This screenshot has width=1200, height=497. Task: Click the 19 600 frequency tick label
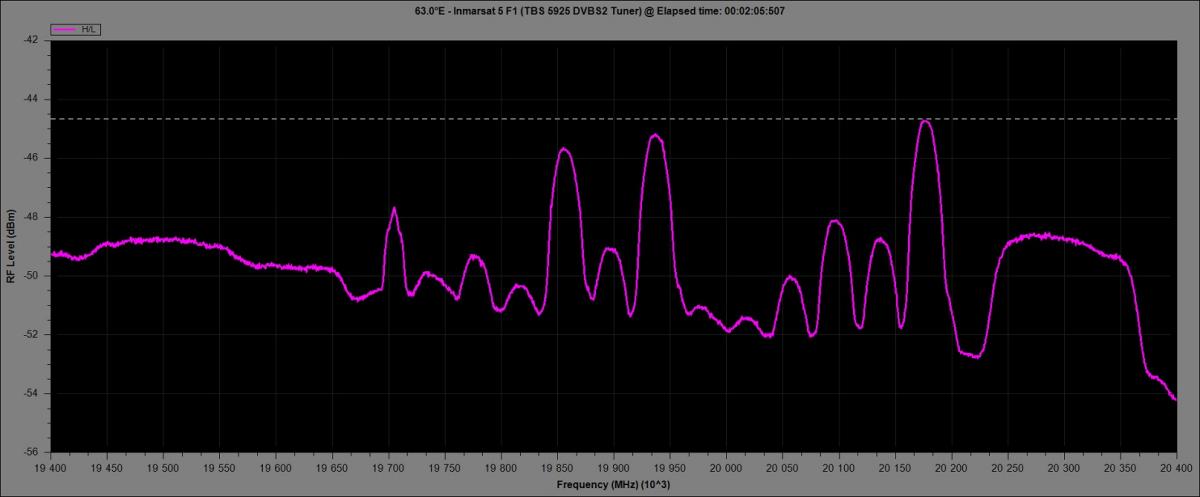(275, 467)
